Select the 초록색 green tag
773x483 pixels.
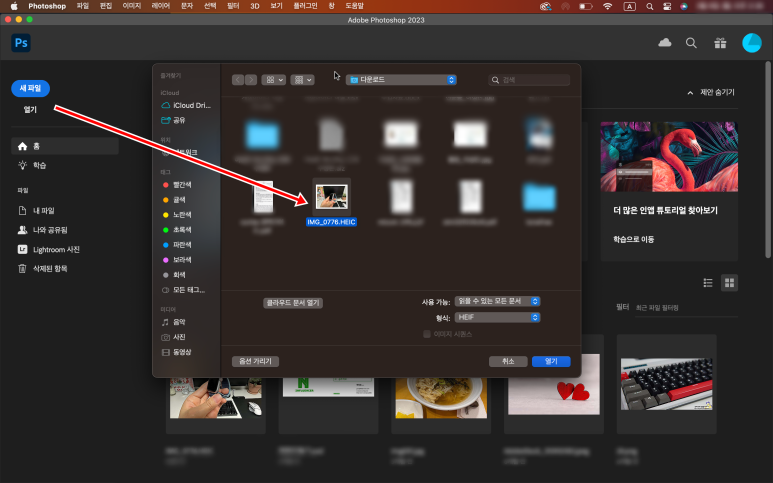[x=177, y=230]
